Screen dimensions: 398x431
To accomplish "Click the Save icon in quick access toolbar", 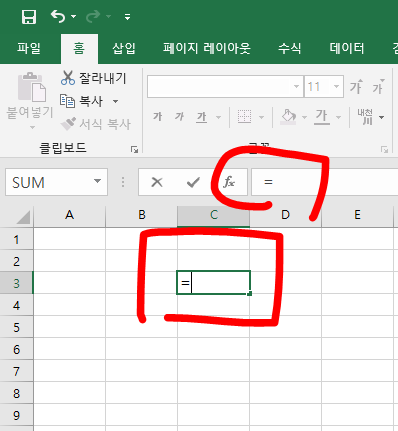I will pos(29,16).
